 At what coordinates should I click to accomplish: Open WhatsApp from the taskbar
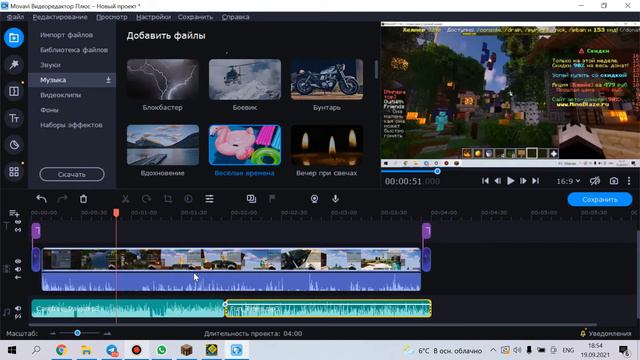click(161, 350)
